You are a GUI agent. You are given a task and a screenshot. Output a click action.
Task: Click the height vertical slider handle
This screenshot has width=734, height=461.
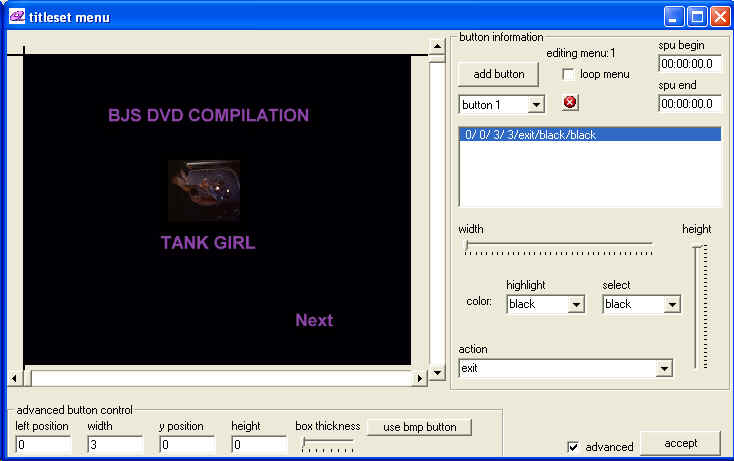point(697,247)
